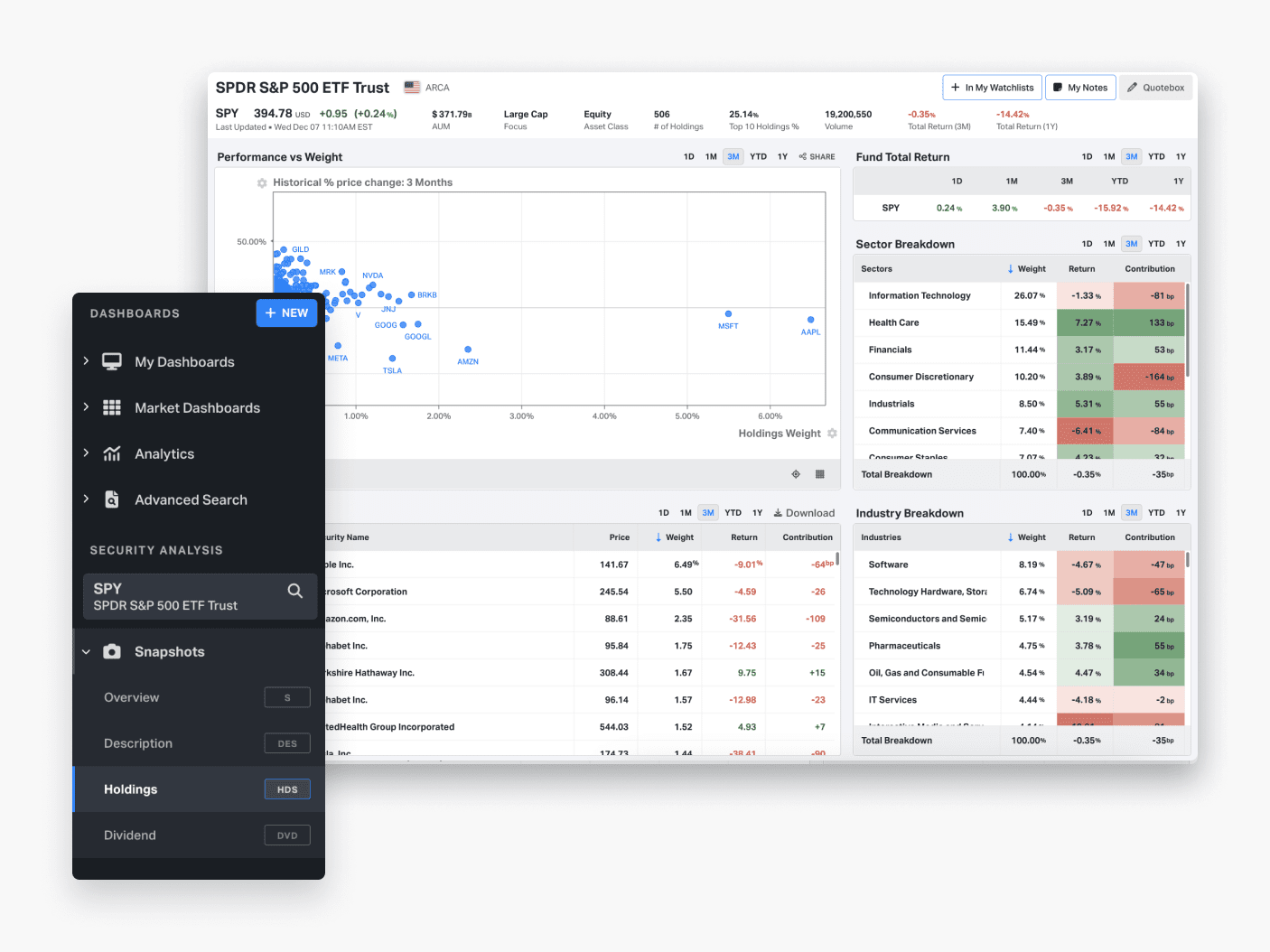Sort Industry Breakdown by Weight column

point(1026,537)
